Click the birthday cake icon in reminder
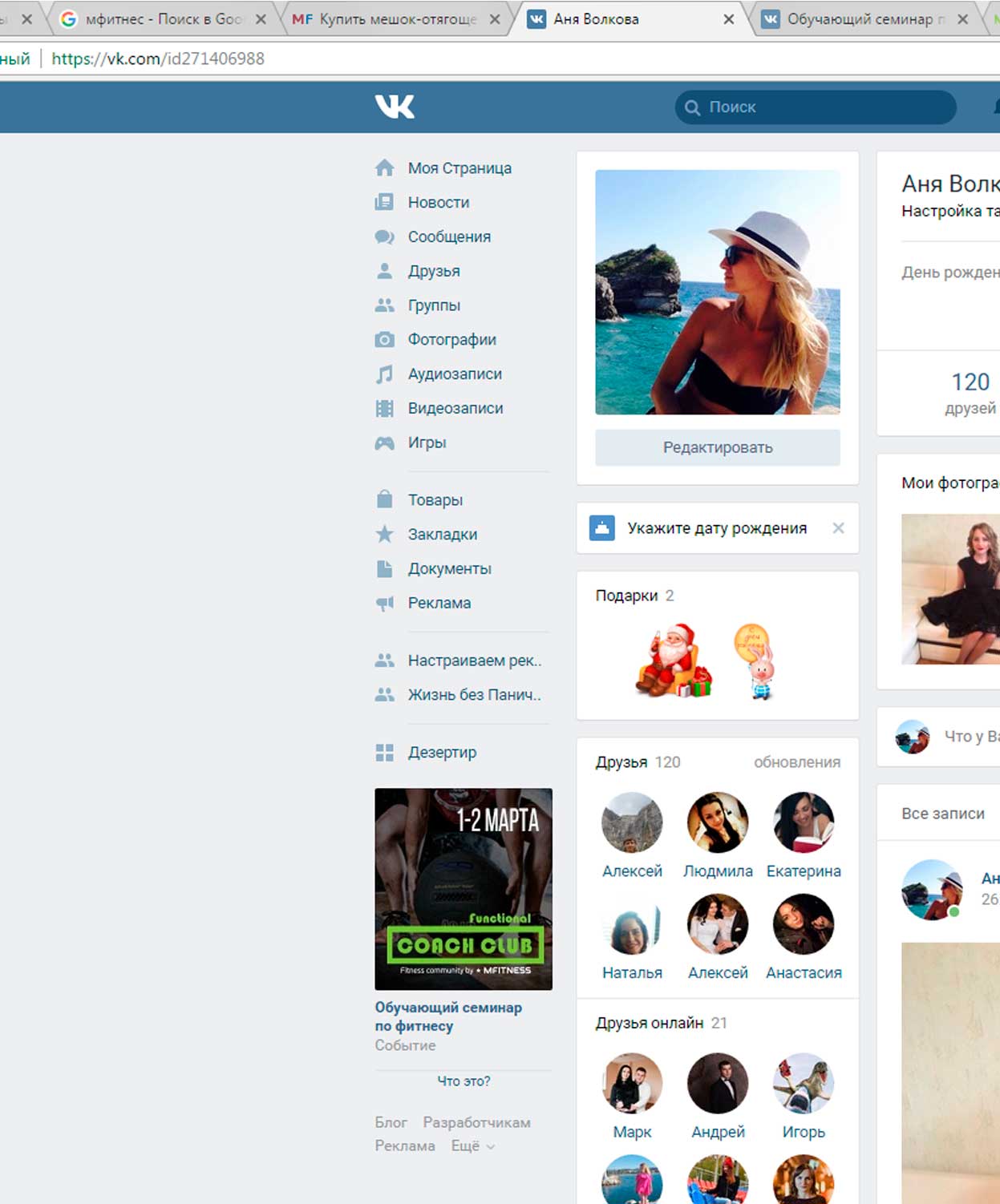This screenshot has height=1204, width=1000. [x=602, y=528]
